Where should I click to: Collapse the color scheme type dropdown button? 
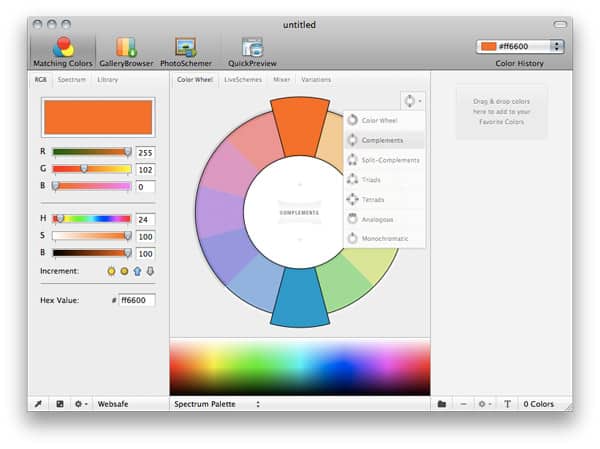click(x=411, y=100)
